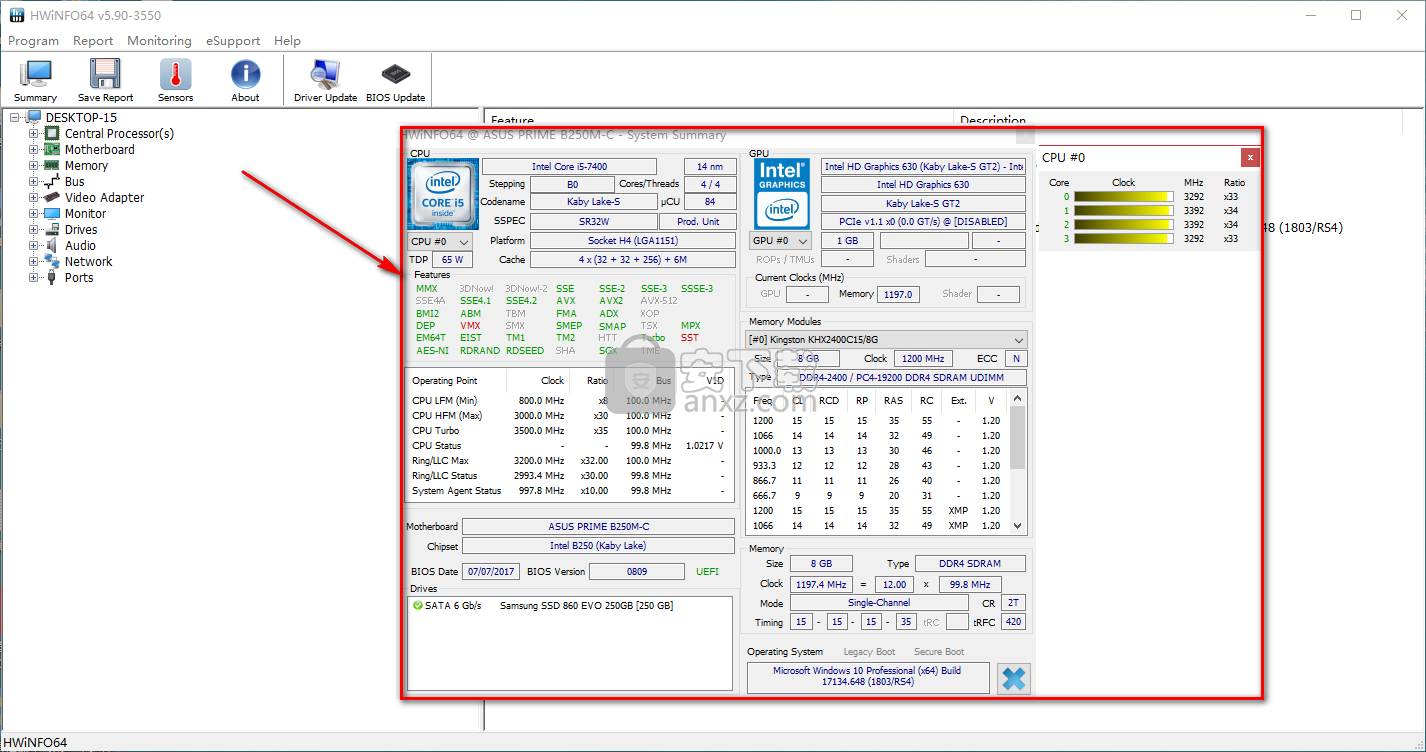Expand the Memory tree node
Image resolution: width=1426 pixels, height=752 pixels.
[34, 165]
